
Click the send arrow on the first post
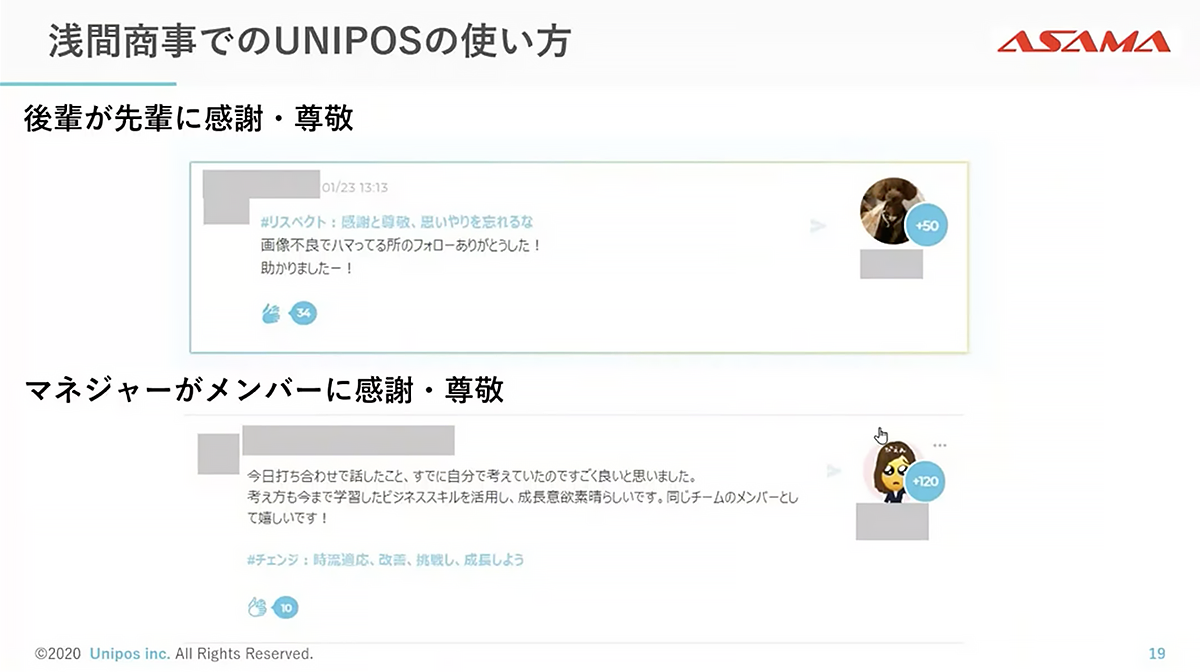point(818,226)
